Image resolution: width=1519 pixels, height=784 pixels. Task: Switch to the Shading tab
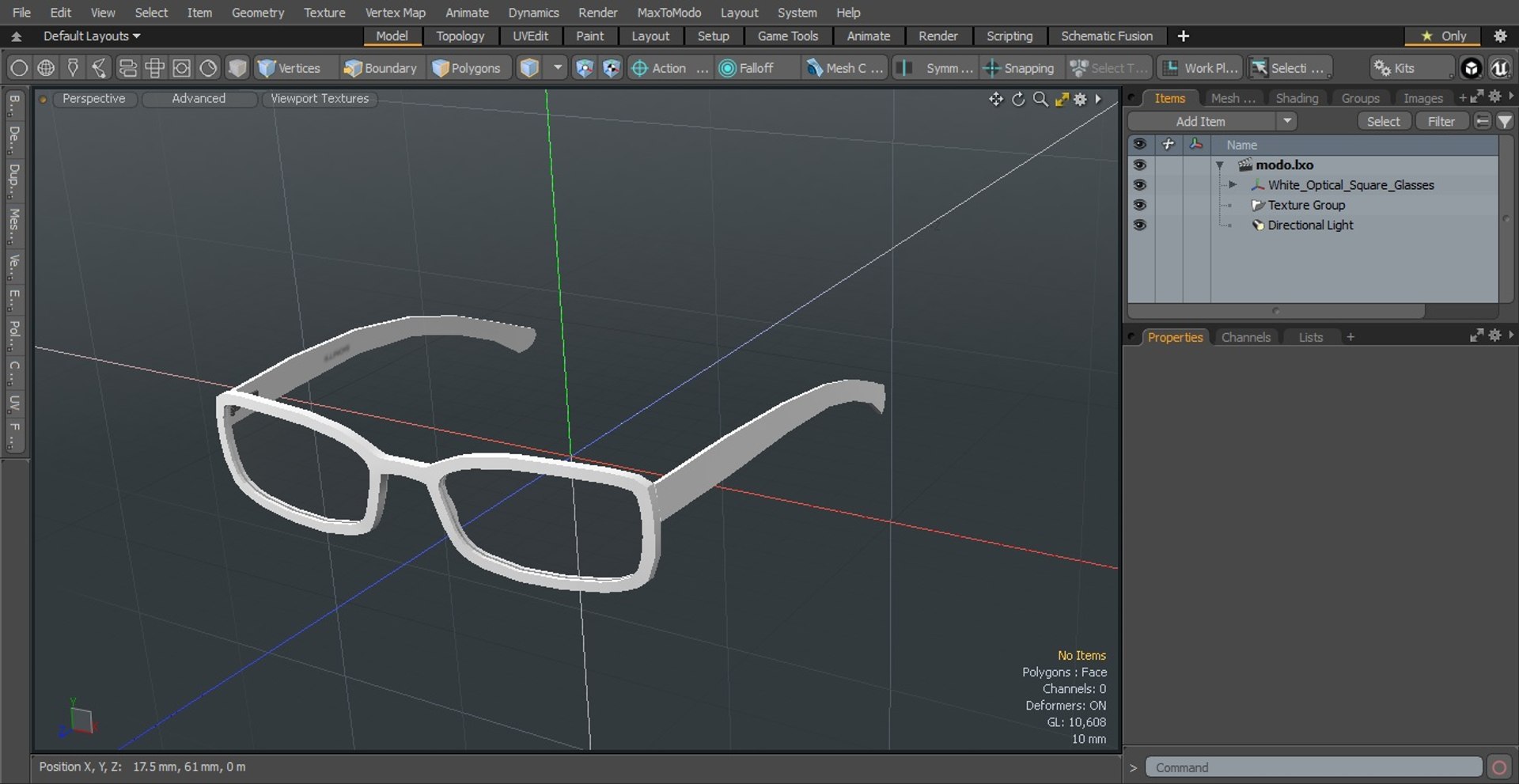point(1297,98)
